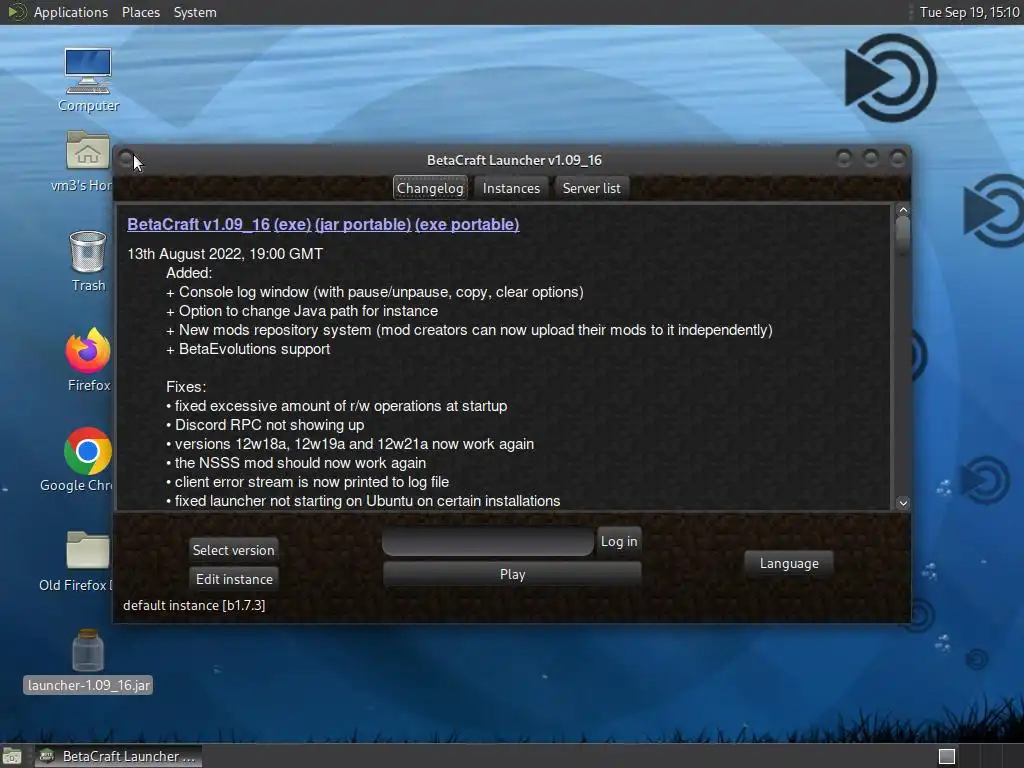Click the 'BetaEvolutions support' changelog line
This screenshot has height=768, width=1024.
coord(248,349)
